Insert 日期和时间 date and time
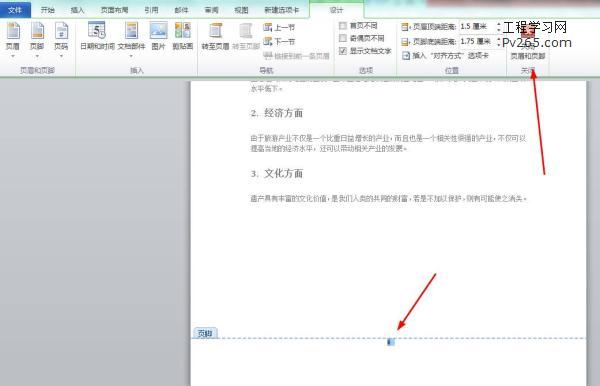 point(97,36)
